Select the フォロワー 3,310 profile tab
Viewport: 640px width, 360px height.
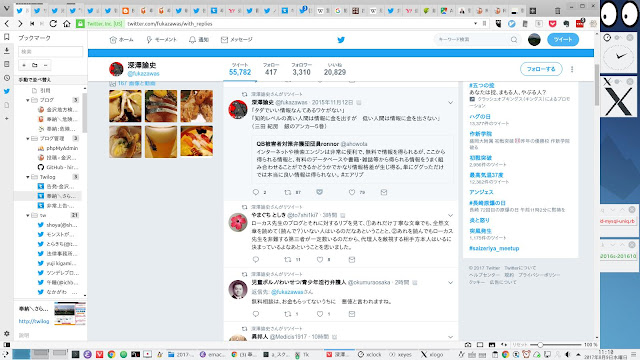coord(301,69)
